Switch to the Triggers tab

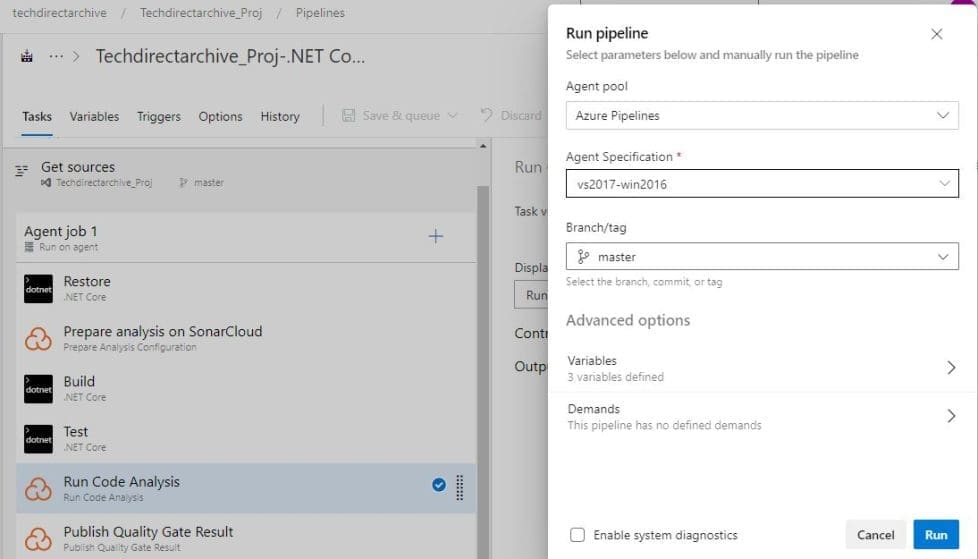point(158,116)
